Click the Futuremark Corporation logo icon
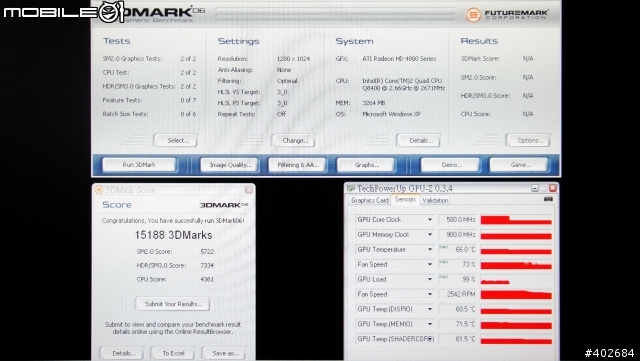The width and height of the screenshot is (640, 361). click(x=473, y=15)
